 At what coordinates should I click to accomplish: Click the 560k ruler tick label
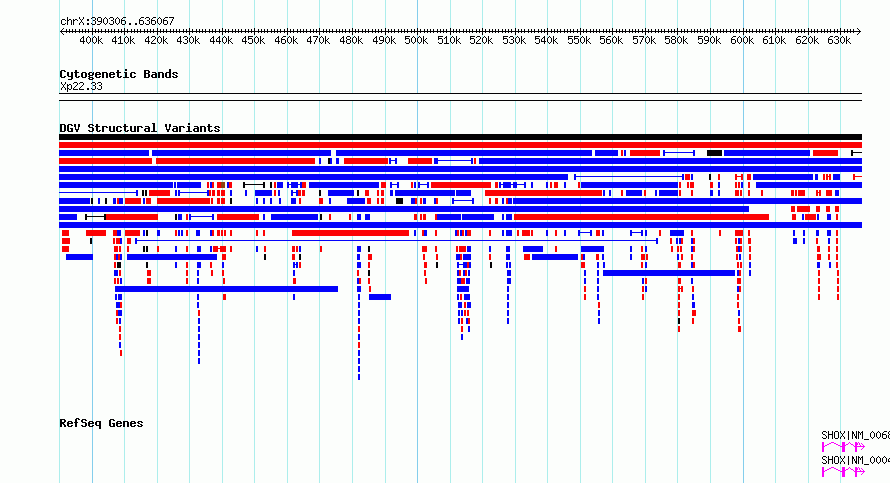coord(611,41)
